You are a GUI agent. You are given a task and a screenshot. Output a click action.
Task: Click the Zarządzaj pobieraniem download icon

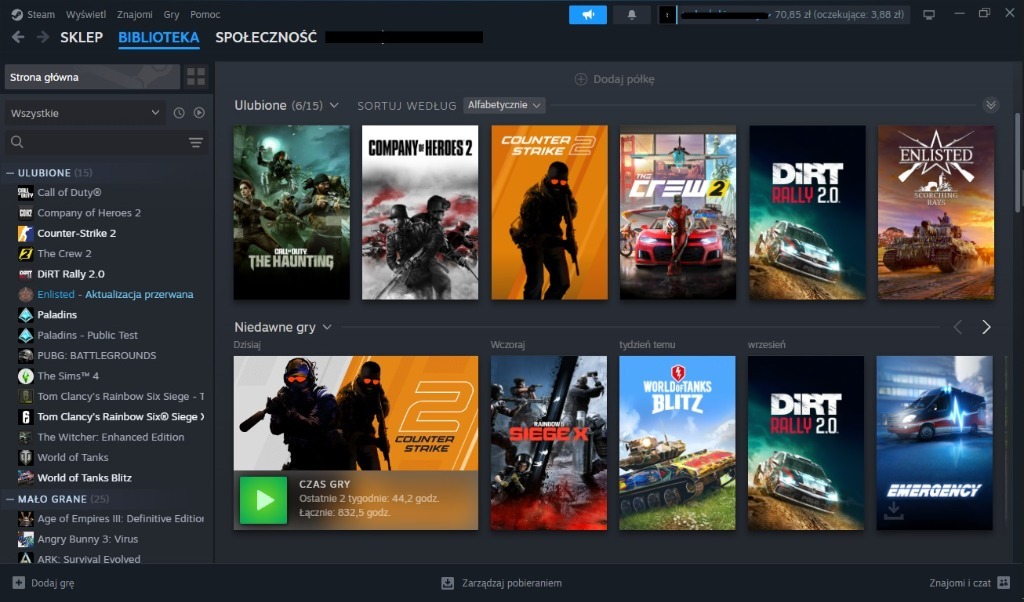tap(447, 583)
